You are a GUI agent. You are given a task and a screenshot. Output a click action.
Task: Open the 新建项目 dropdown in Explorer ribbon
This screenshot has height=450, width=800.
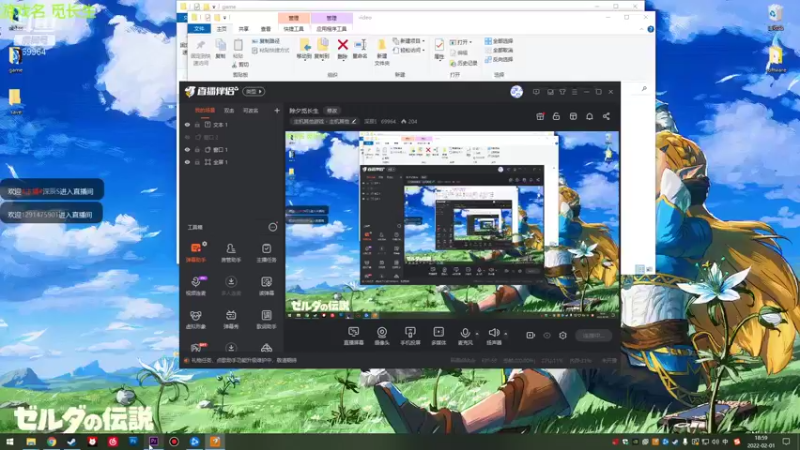click(x=409, y=41)
